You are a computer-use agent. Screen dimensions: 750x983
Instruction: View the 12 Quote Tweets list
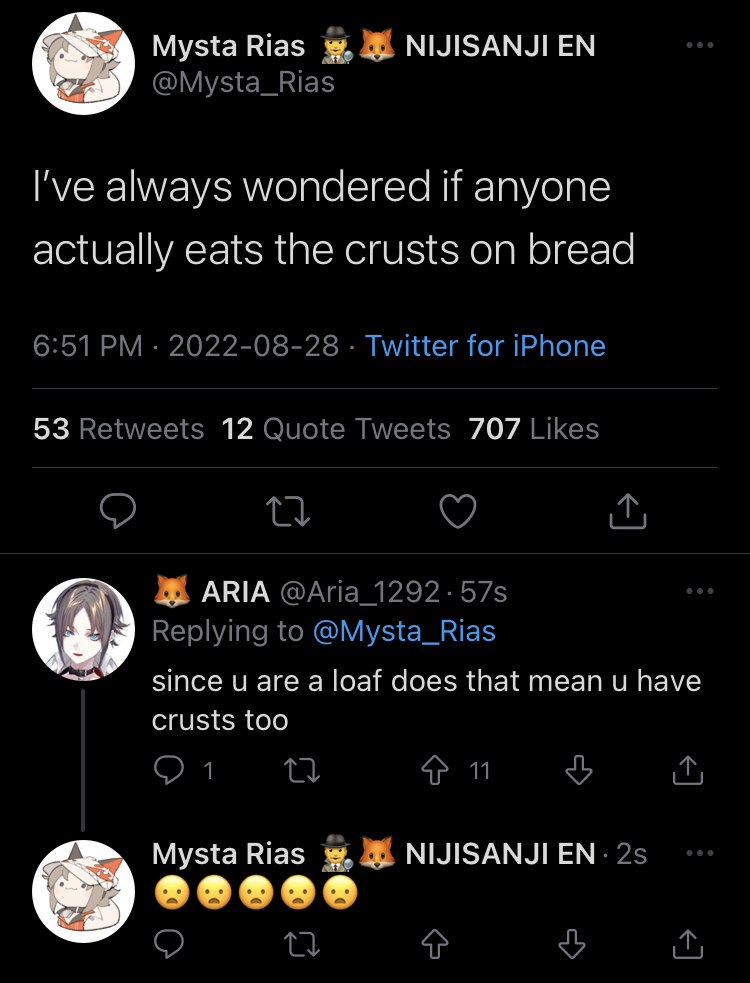[x=336, y=429]
